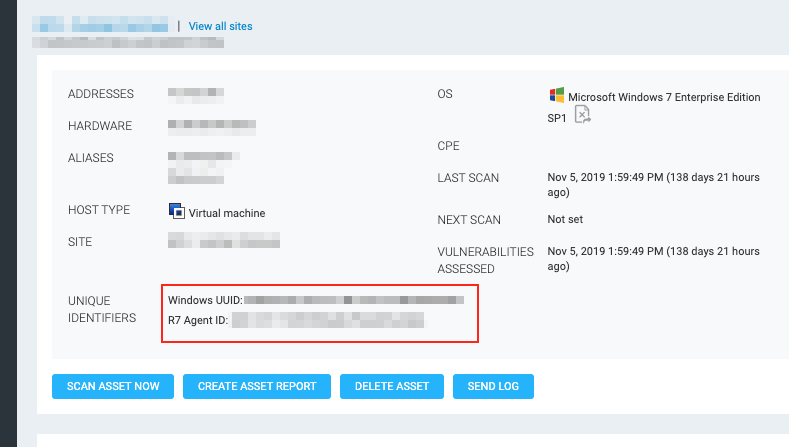
Task: Click the Next Scan 'Not set' value
Action: 565,219
